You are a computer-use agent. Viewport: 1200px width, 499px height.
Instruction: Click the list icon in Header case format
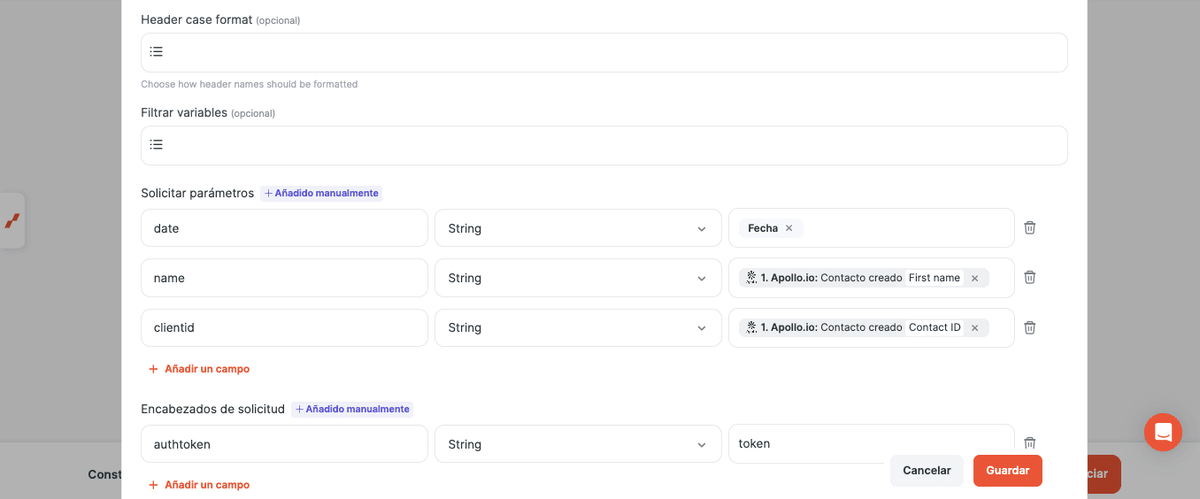click(156, 52)
